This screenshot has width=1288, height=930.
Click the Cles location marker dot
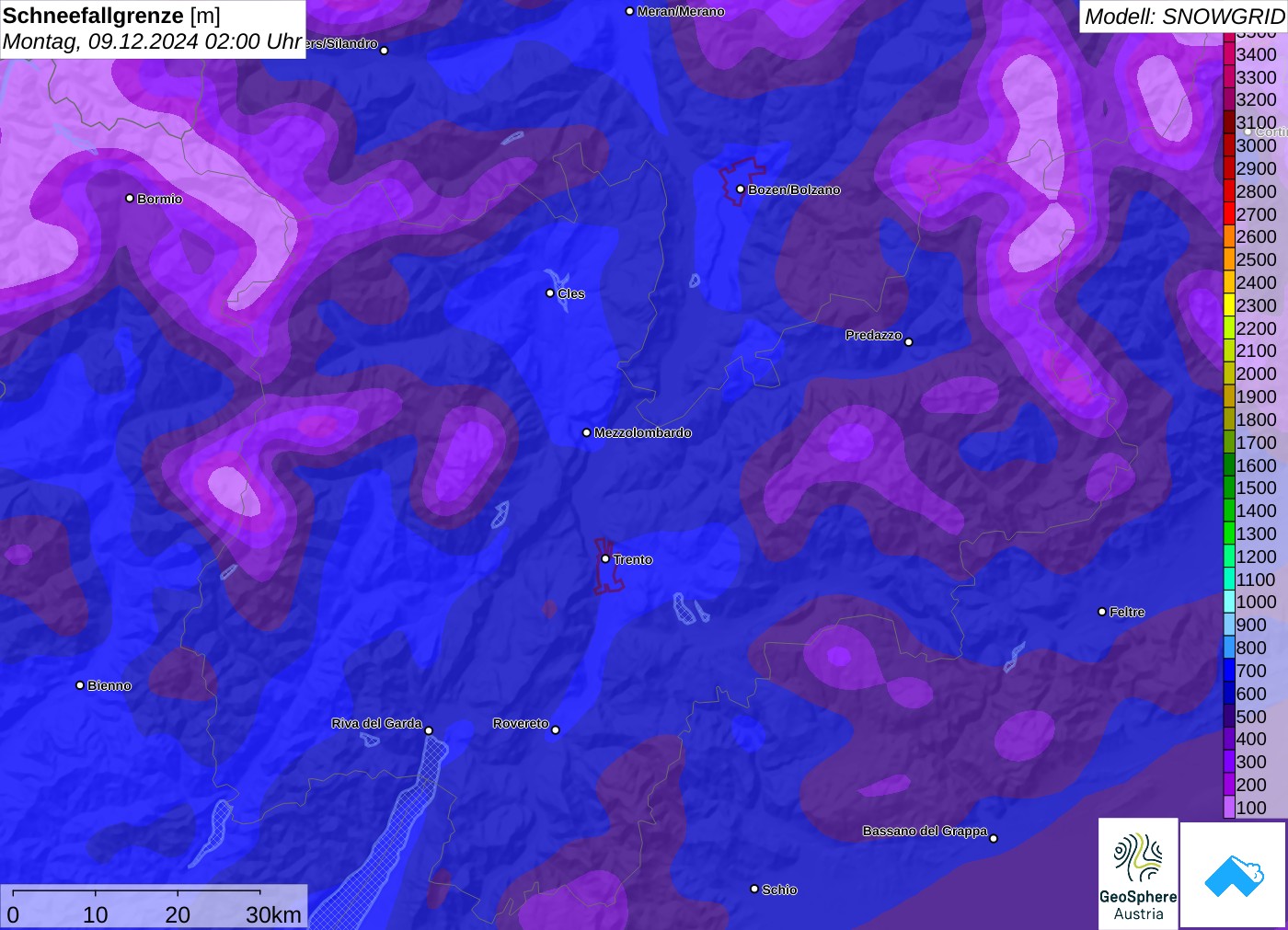550,293
